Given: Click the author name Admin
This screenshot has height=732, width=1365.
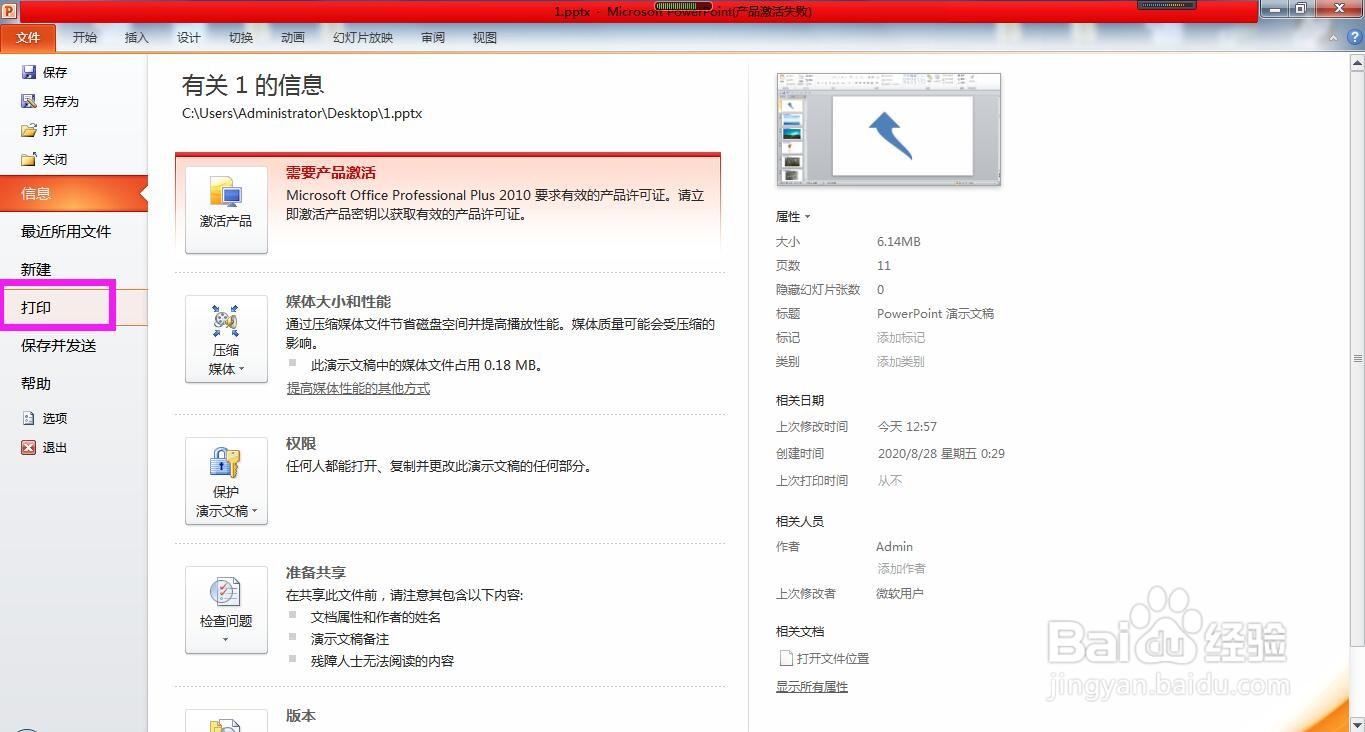Looking at the screenshot, I should pos(894,547).
